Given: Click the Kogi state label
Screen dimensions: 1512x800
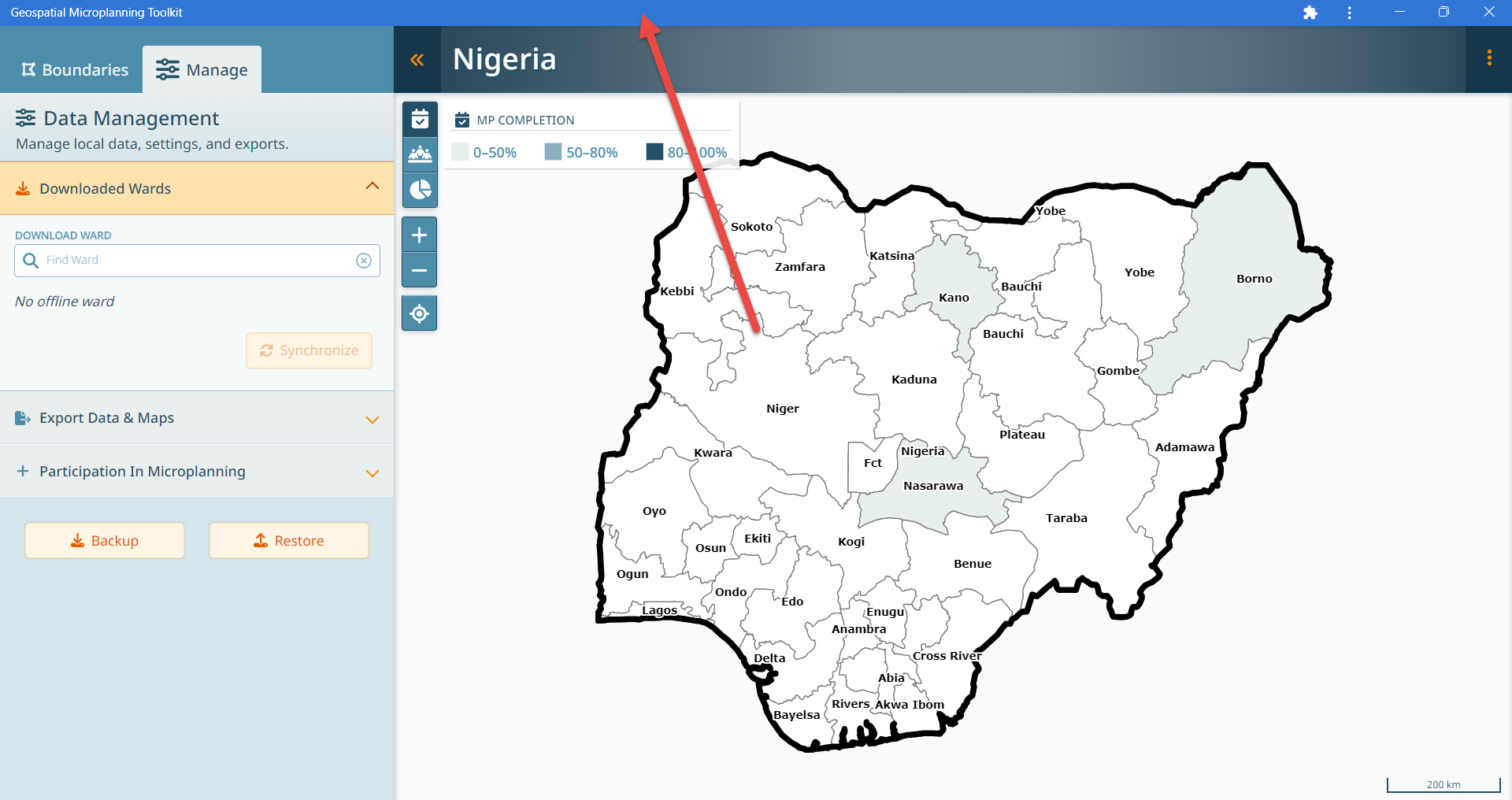Looking at the screenshot, I should [851, 542].
